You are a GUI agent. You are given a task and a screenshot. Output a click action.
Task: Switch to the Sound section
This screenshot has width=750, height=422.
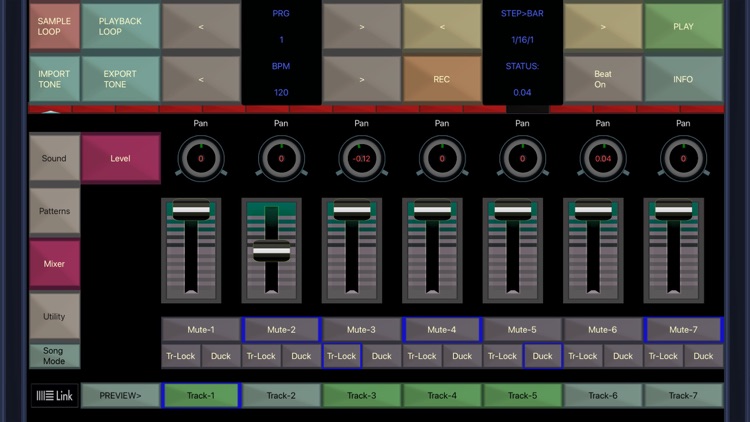click(x=55, y=158)
